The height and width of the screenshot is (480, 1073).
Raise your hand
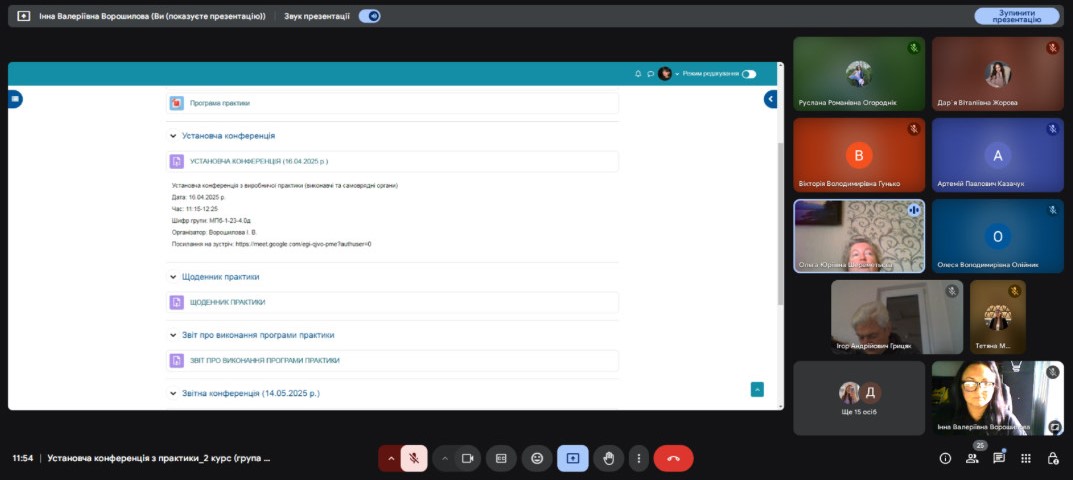click(x=608, y=458)
